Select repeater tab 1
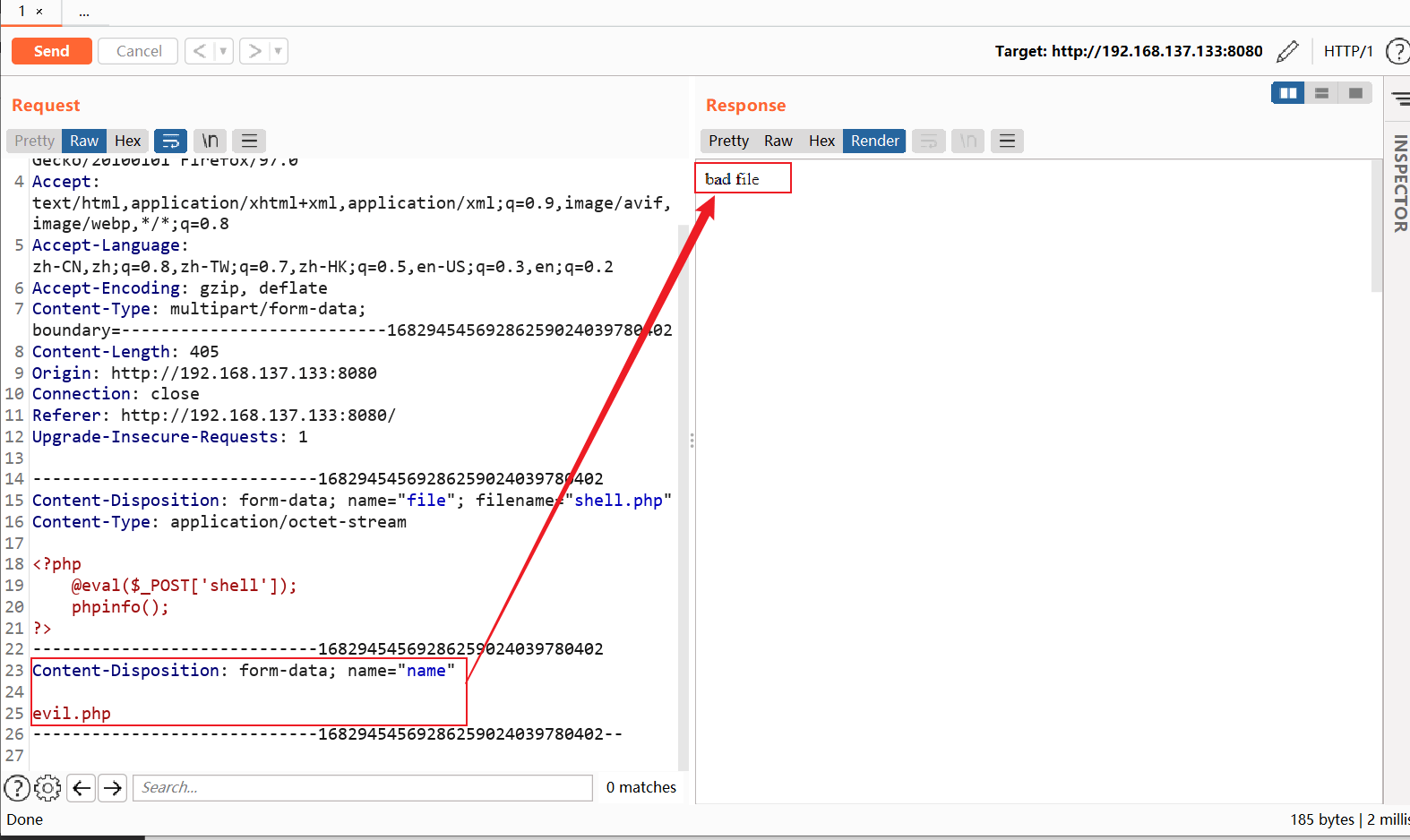 (21, 11)
